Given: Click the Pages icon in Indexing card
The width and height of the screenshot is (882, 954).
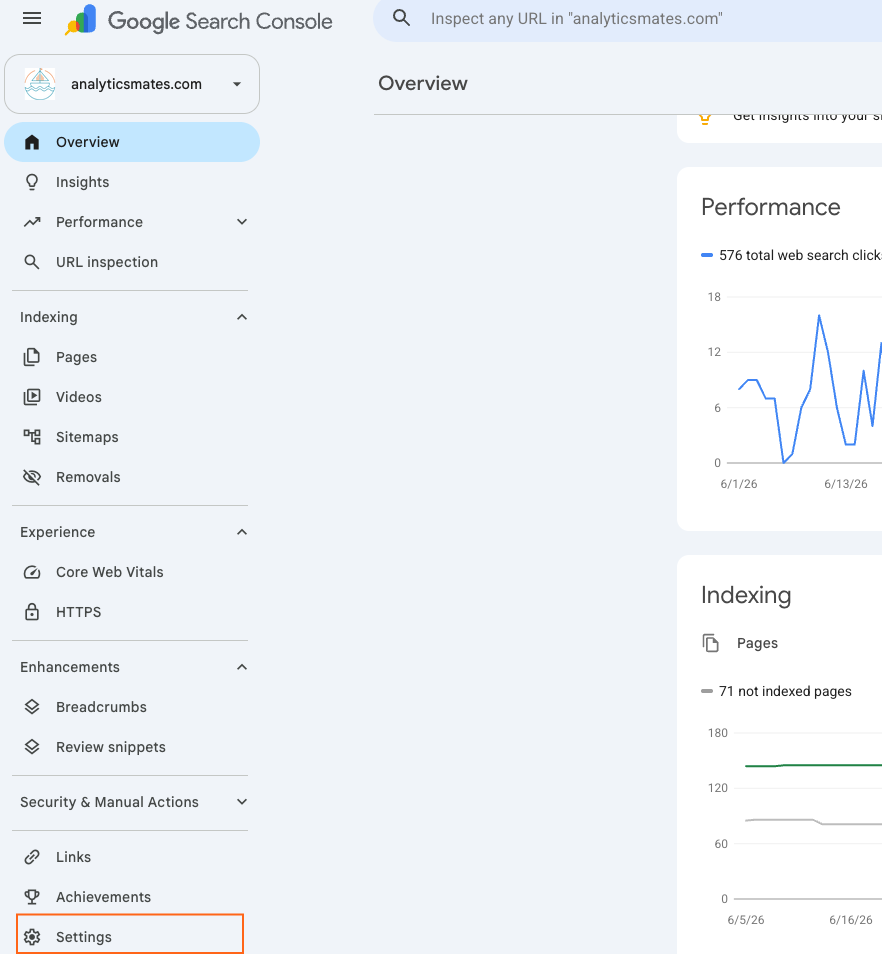Looking at the screenshot, I should (710, 643).
